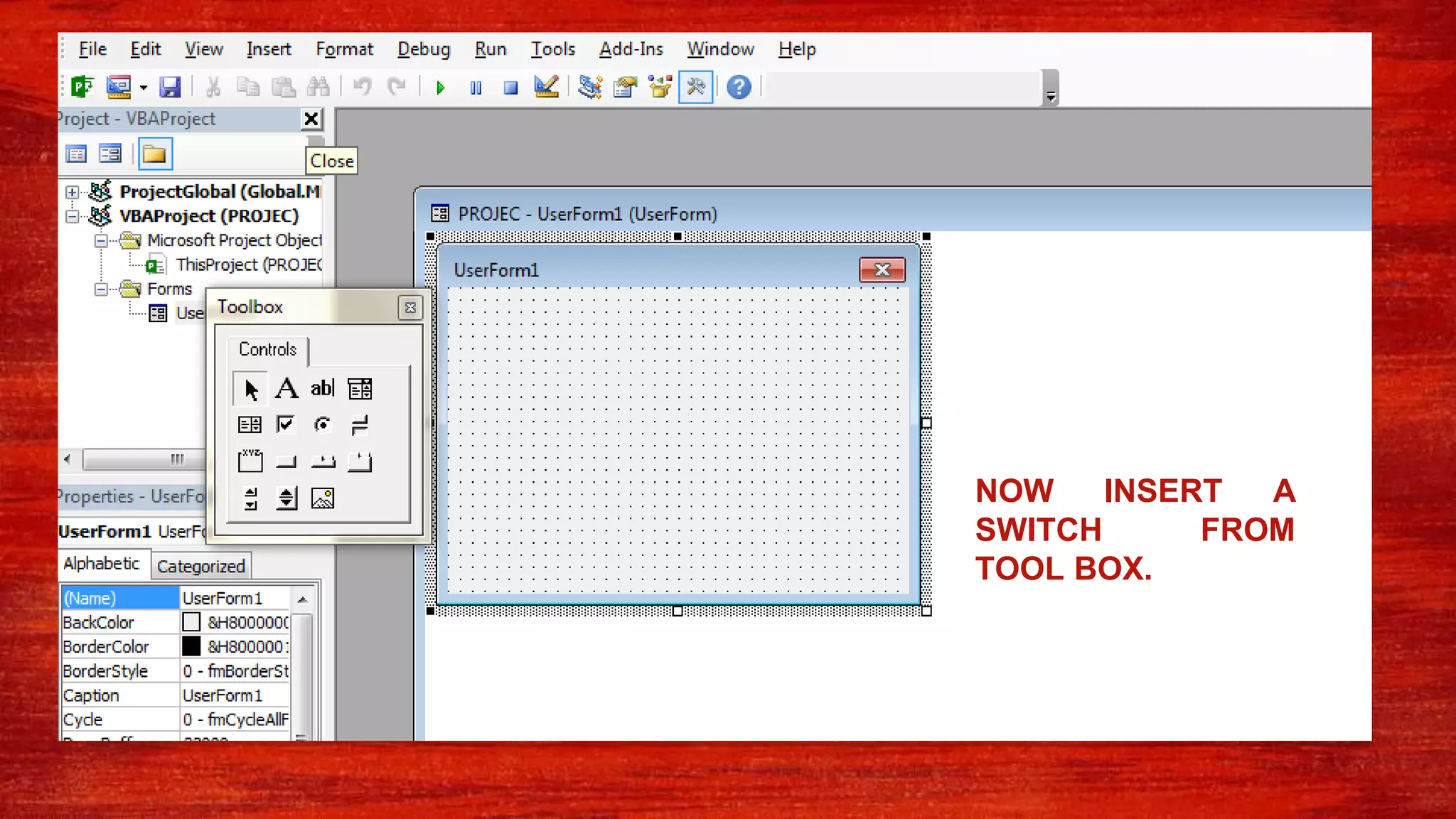The image size is (1456, 819).
Task: Select the UserForm item under Forms
Action: pos(178,314)
